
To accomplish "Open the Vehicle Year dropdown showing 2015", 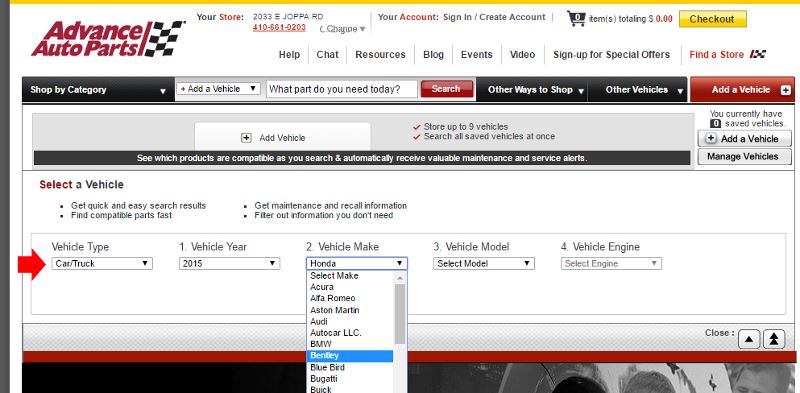I will tap(229, 263).
